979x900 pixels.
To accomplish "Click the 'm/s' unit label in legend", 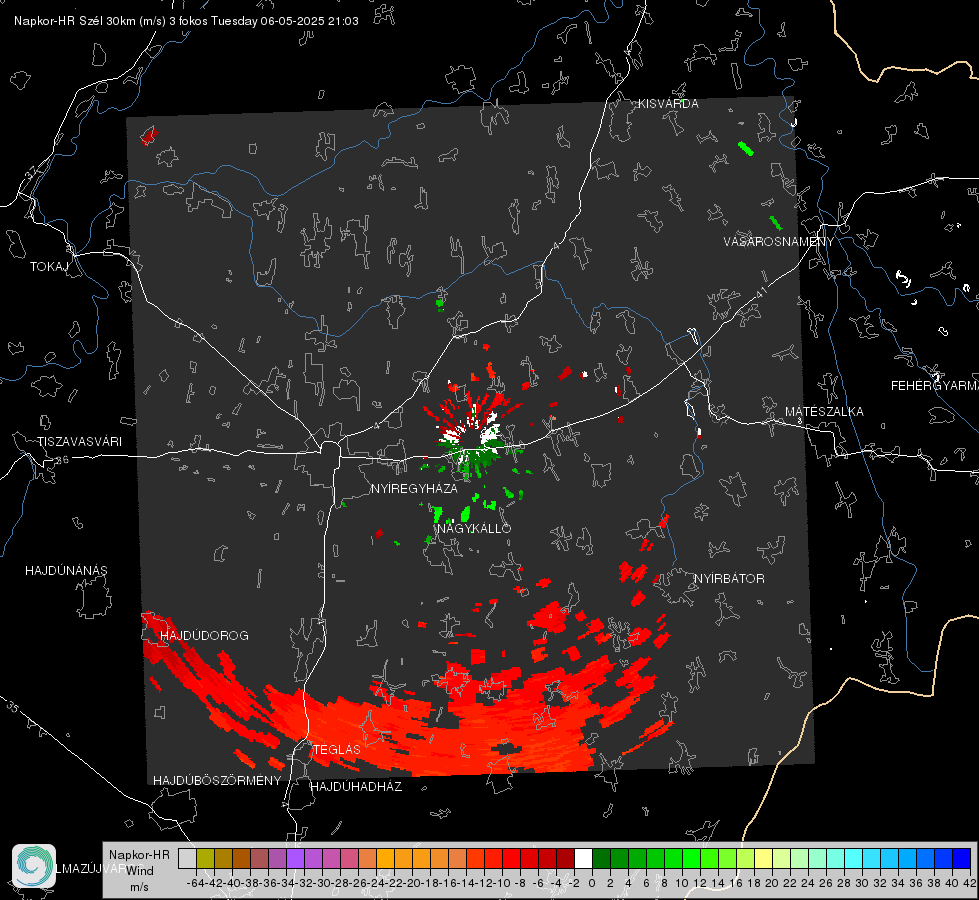I will [x=139, y=887].
